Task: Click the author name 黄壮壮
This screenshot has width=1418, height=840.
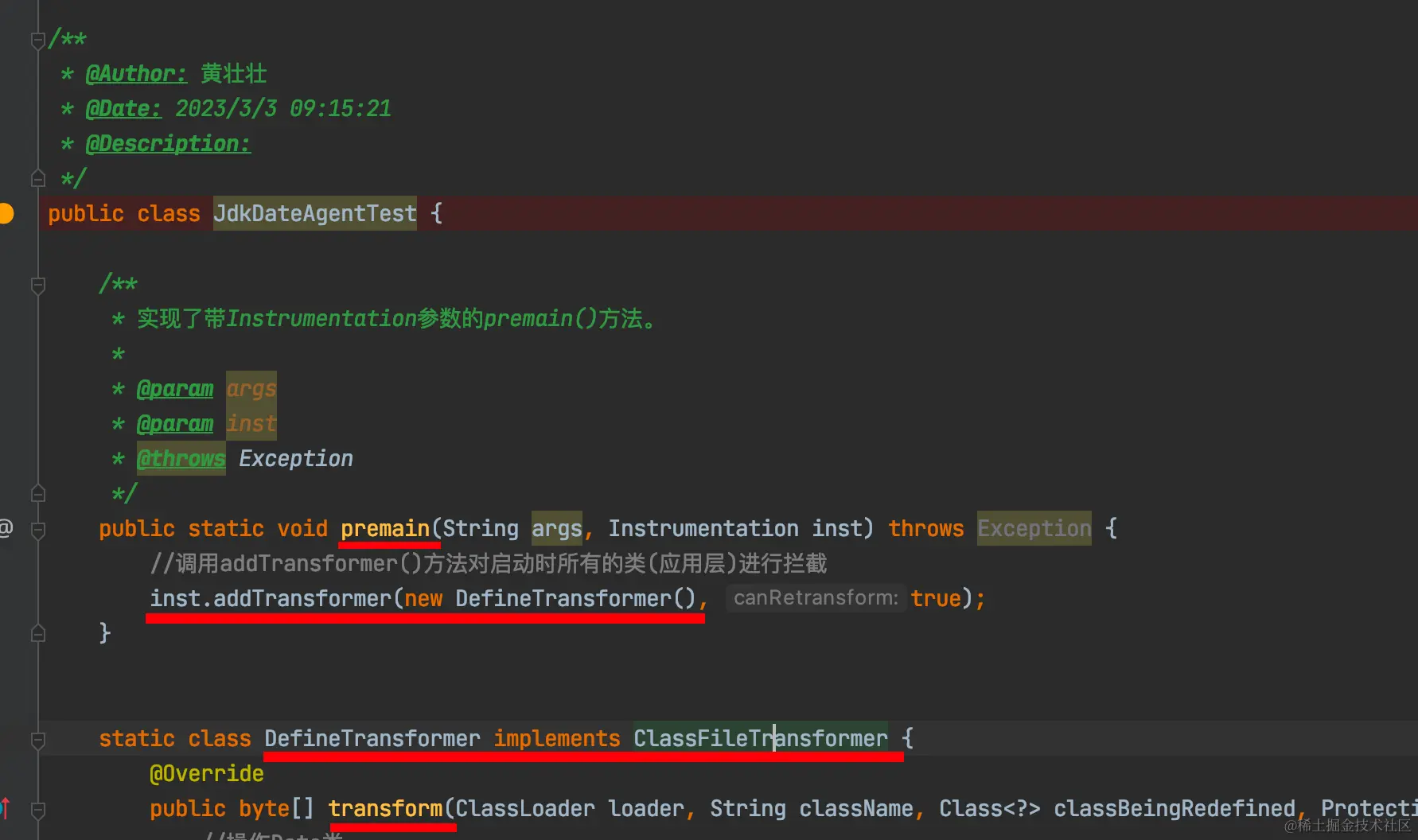Action: [x=234, y=74]
